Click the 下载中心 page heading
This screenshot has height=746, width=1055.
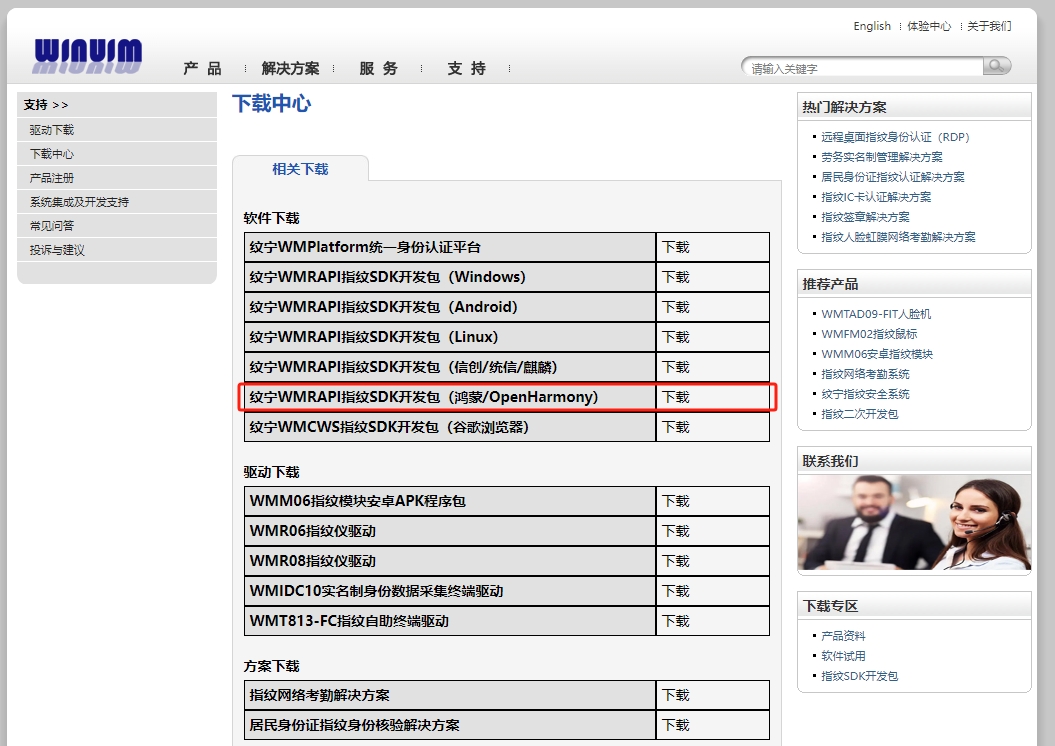pos(271,104)
